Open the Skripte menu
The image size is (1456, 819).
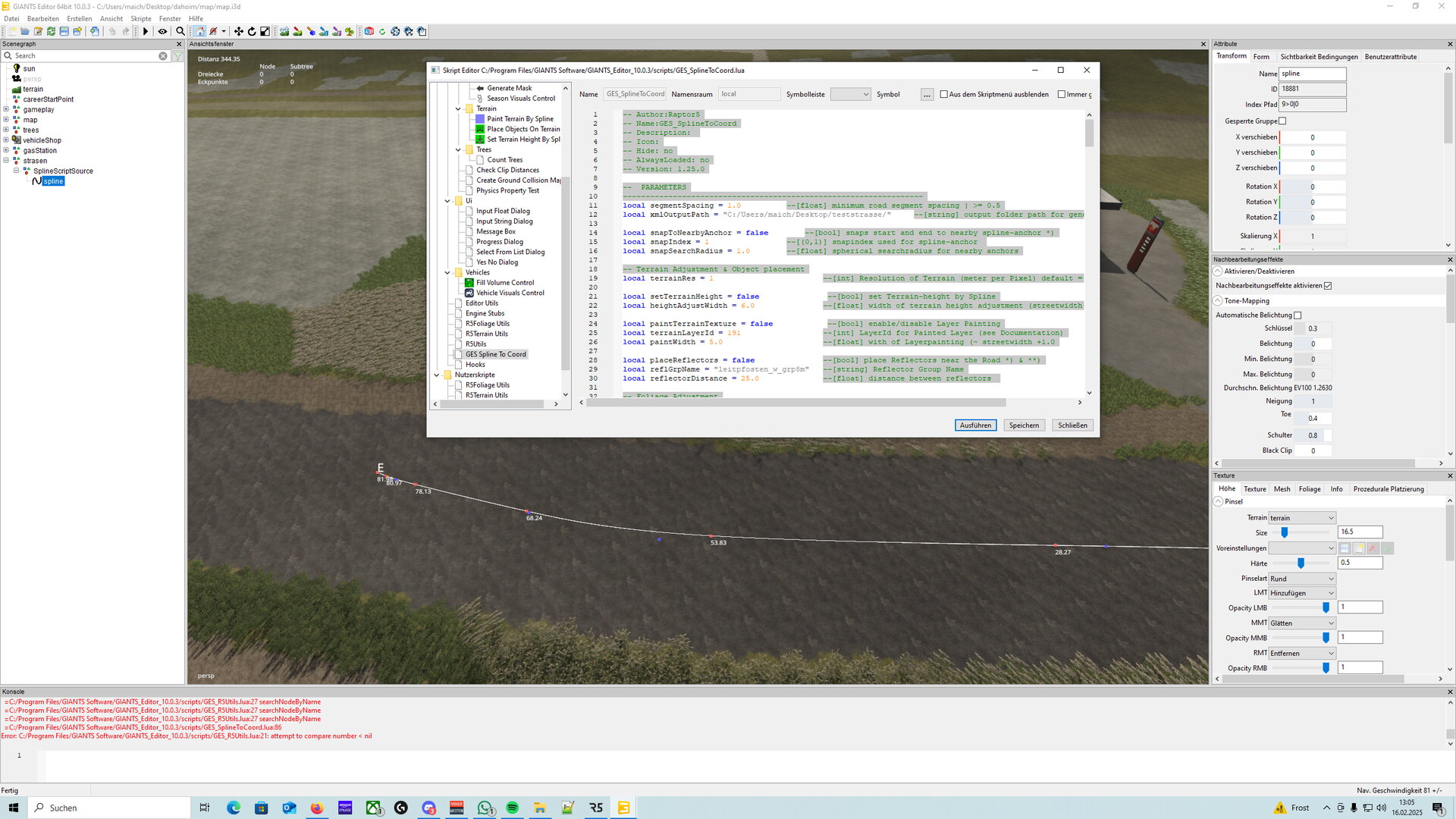(140, 18)
